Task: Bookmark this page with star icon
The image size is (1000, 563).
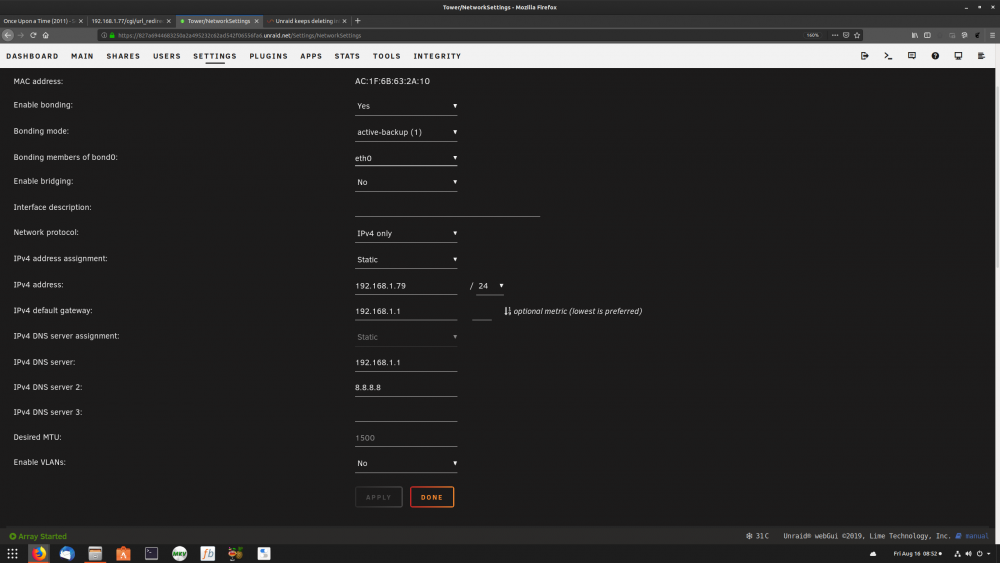Action: [x=857, y=35]
